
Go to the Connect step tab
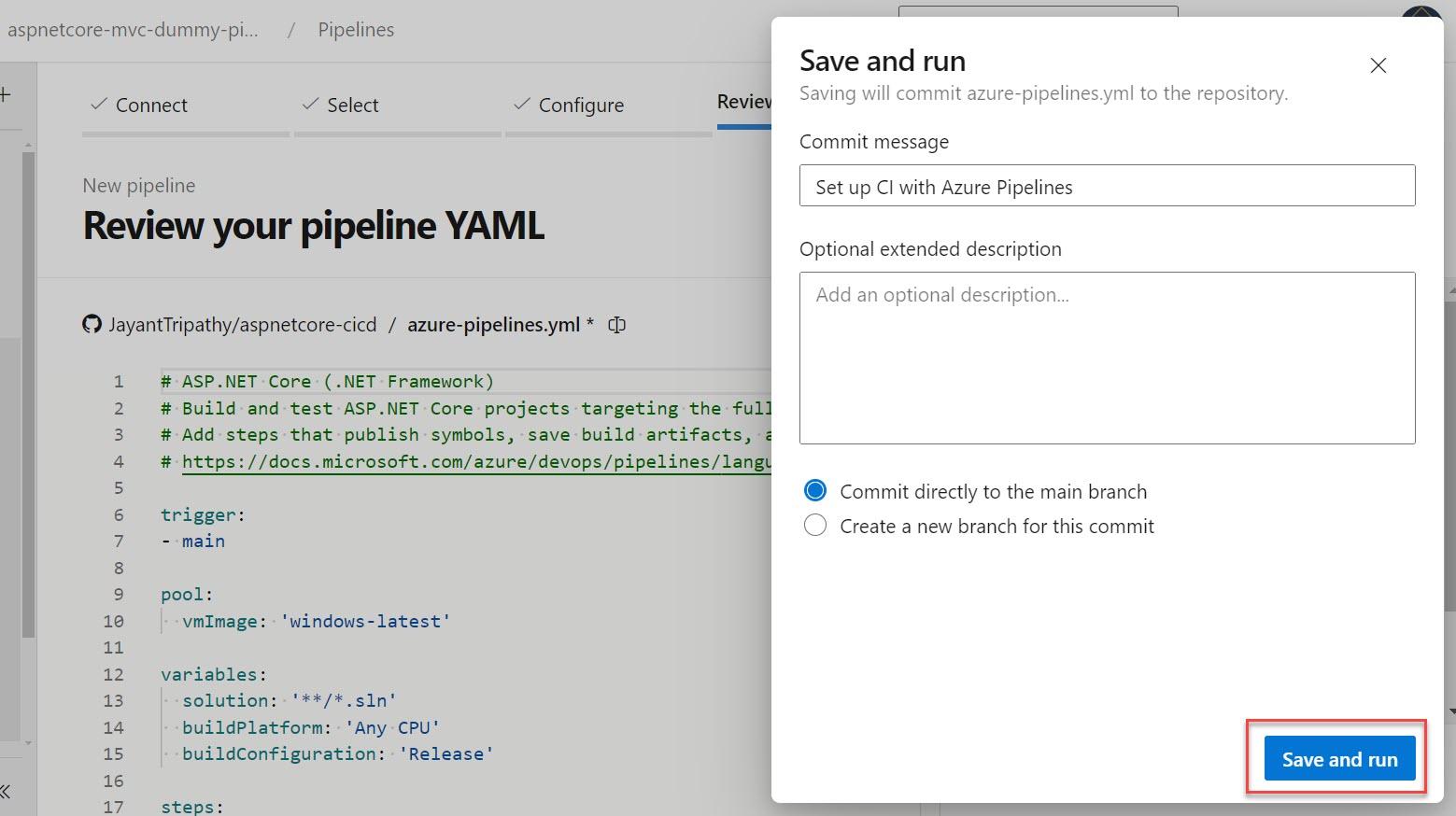tap(150, 106)
